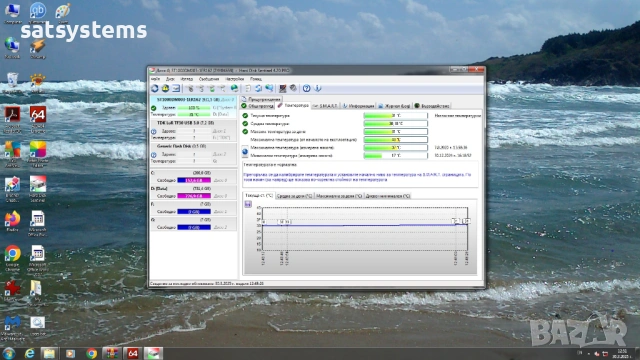The height and width of the screenshot is (360, 640).
Task: Click the current temperature progress bar
Action: coord(396,116)
